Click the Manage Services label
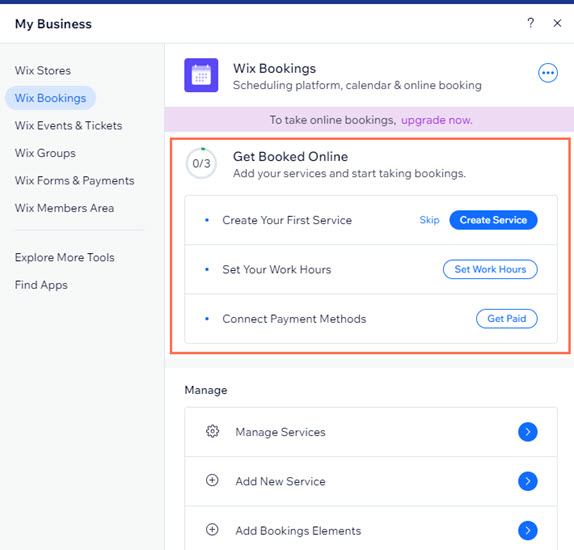This screenshot has width=574, height=550. [x=280, y=432]
